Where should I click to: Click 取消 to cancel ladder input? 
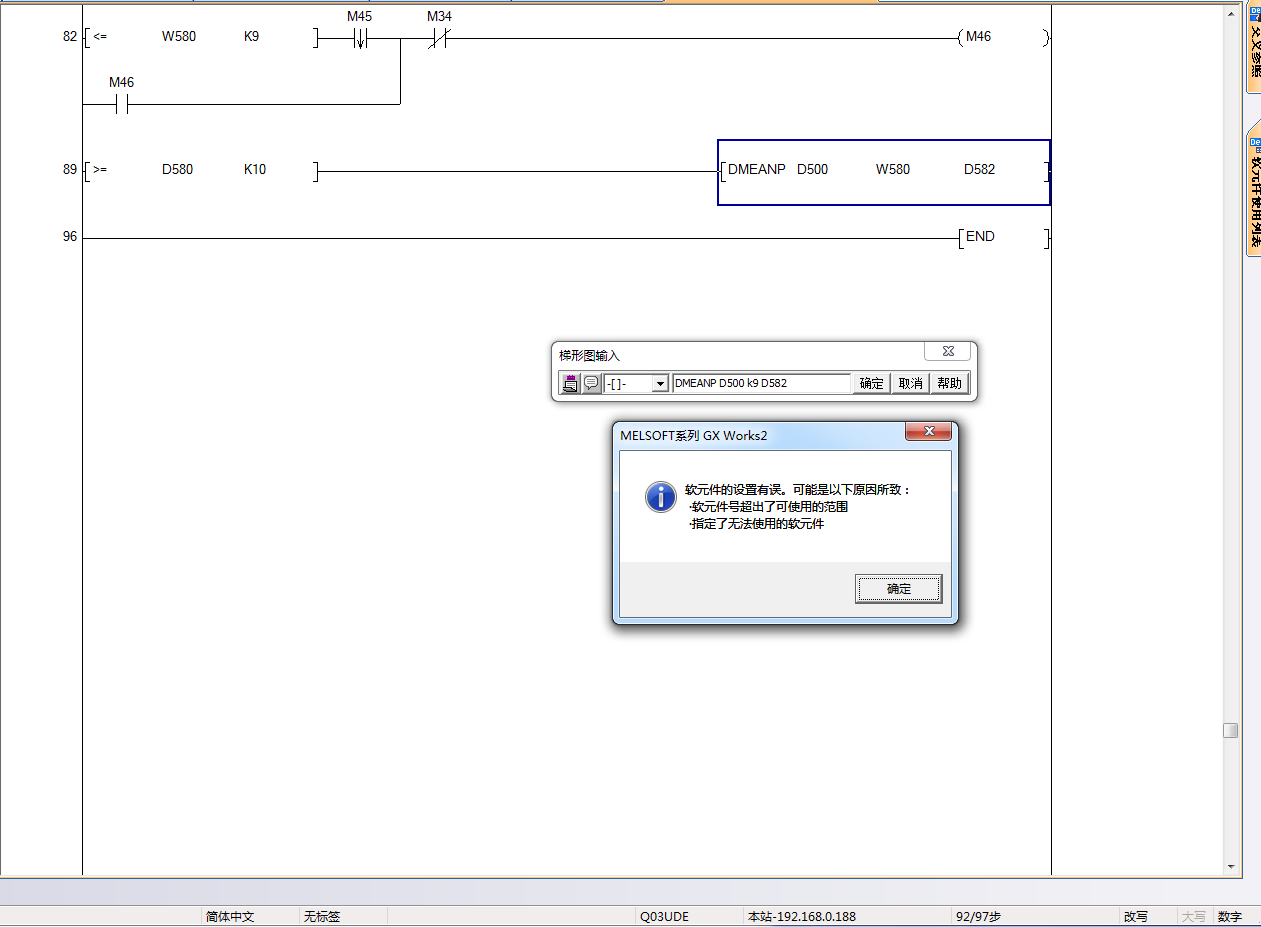(x=910, y=383)
